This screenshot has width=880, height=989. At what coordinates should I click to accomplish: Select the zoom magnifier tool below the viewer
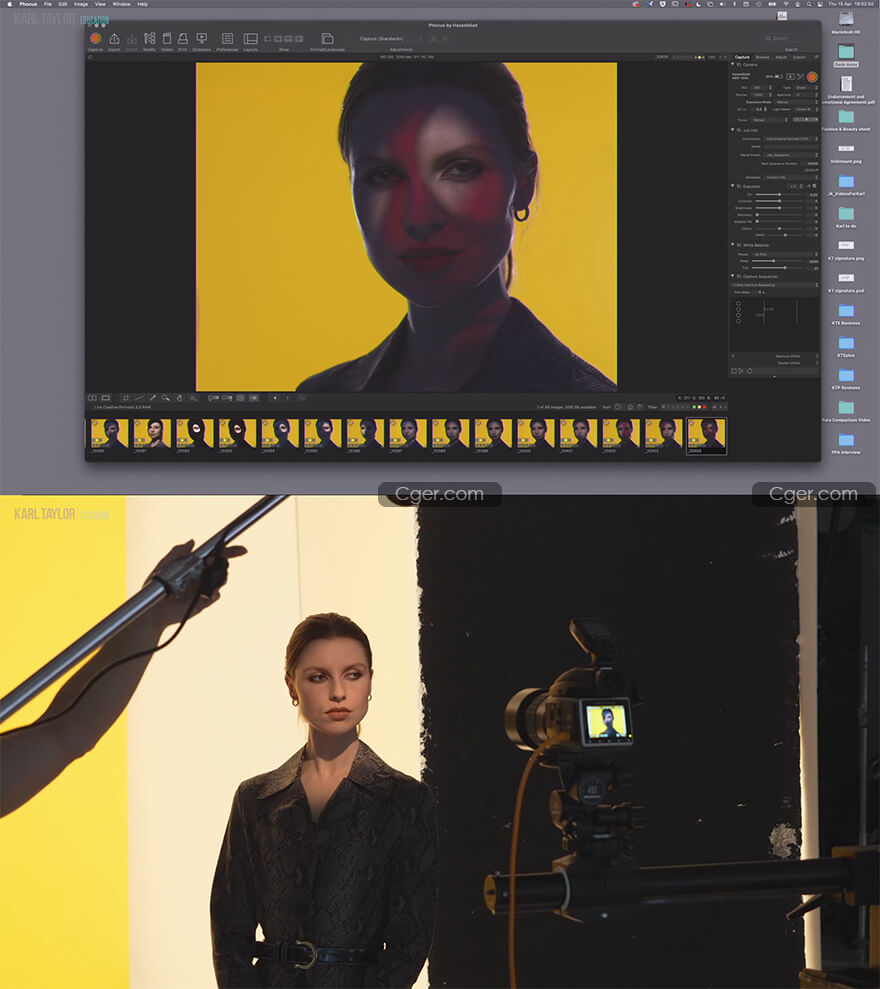[x=166, y=398]
